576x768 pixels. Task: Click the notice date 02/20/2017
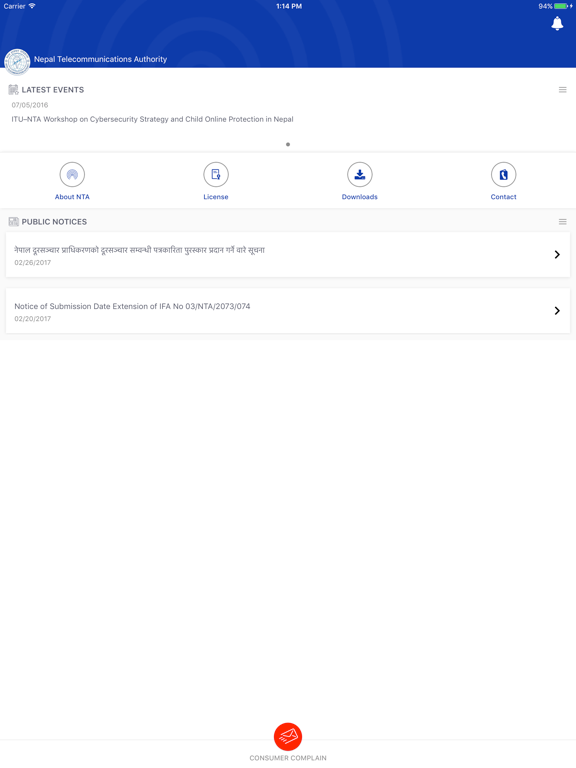coord(32,319)
